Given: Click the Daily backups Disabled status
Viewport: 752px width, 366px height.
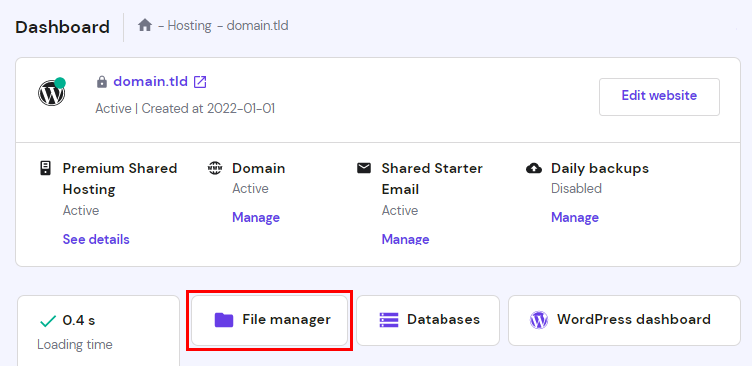Looking at the screenshot, I should pyautogui.click(x=576, y=189).
